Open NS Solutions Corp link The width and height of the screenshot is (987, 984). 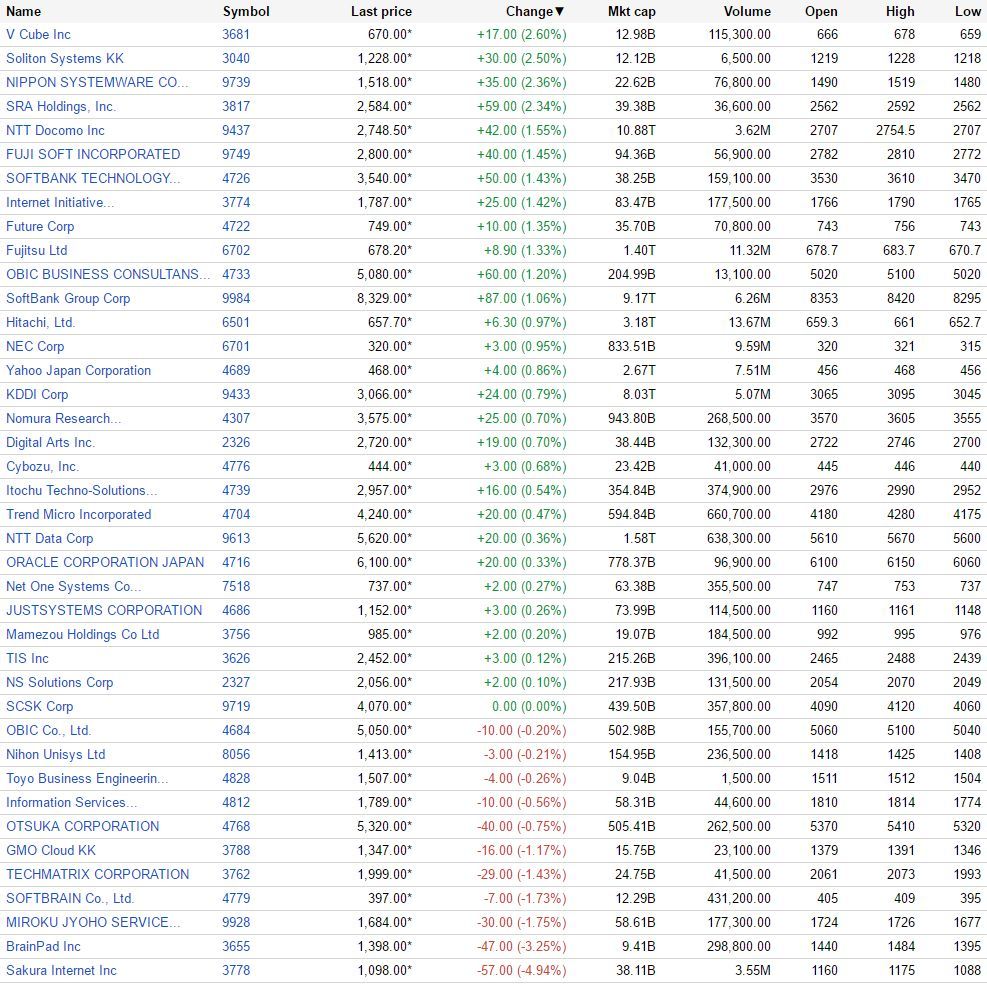click(x=60, y=682)
